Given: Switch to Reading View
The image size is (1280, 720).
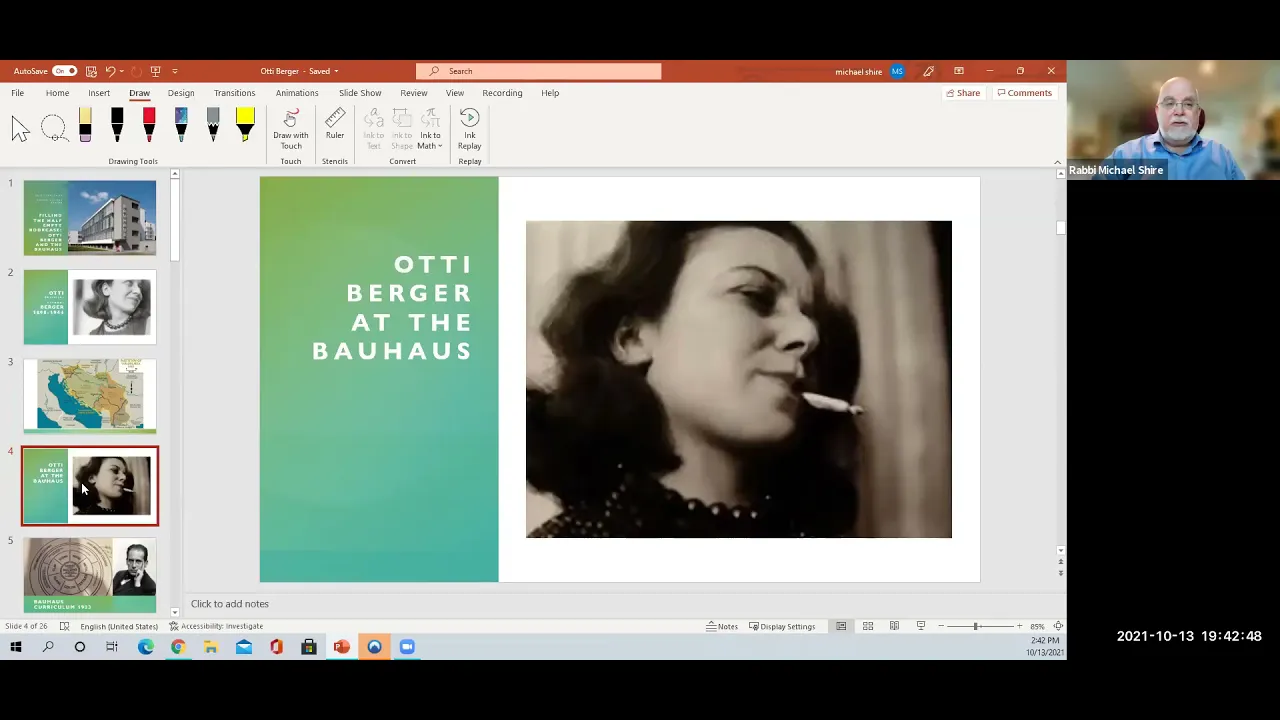Looking at the screenshot, I should (x=894, y=626).
